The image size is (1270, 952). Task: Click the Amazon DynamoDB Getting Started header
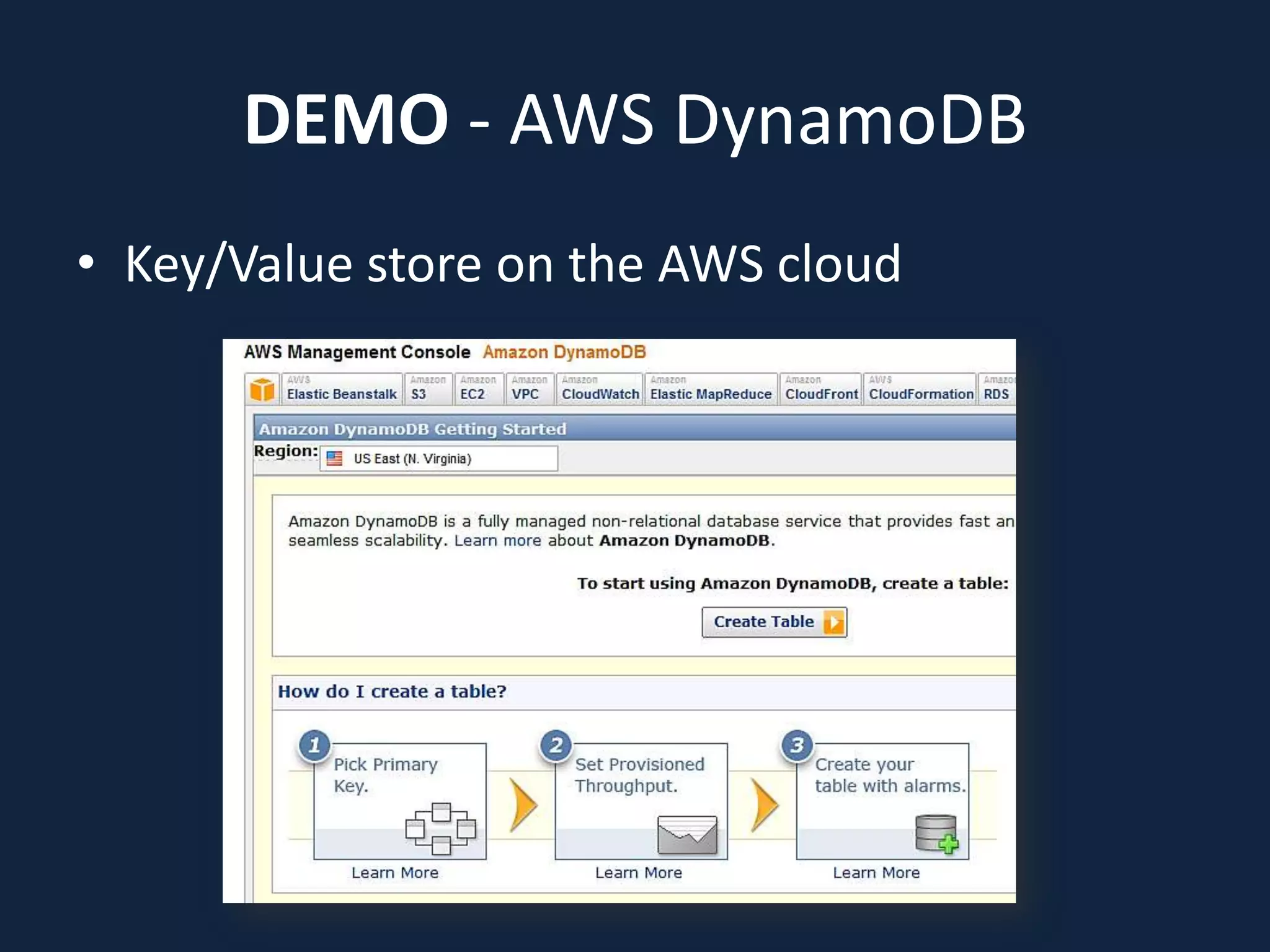[412, 429]
